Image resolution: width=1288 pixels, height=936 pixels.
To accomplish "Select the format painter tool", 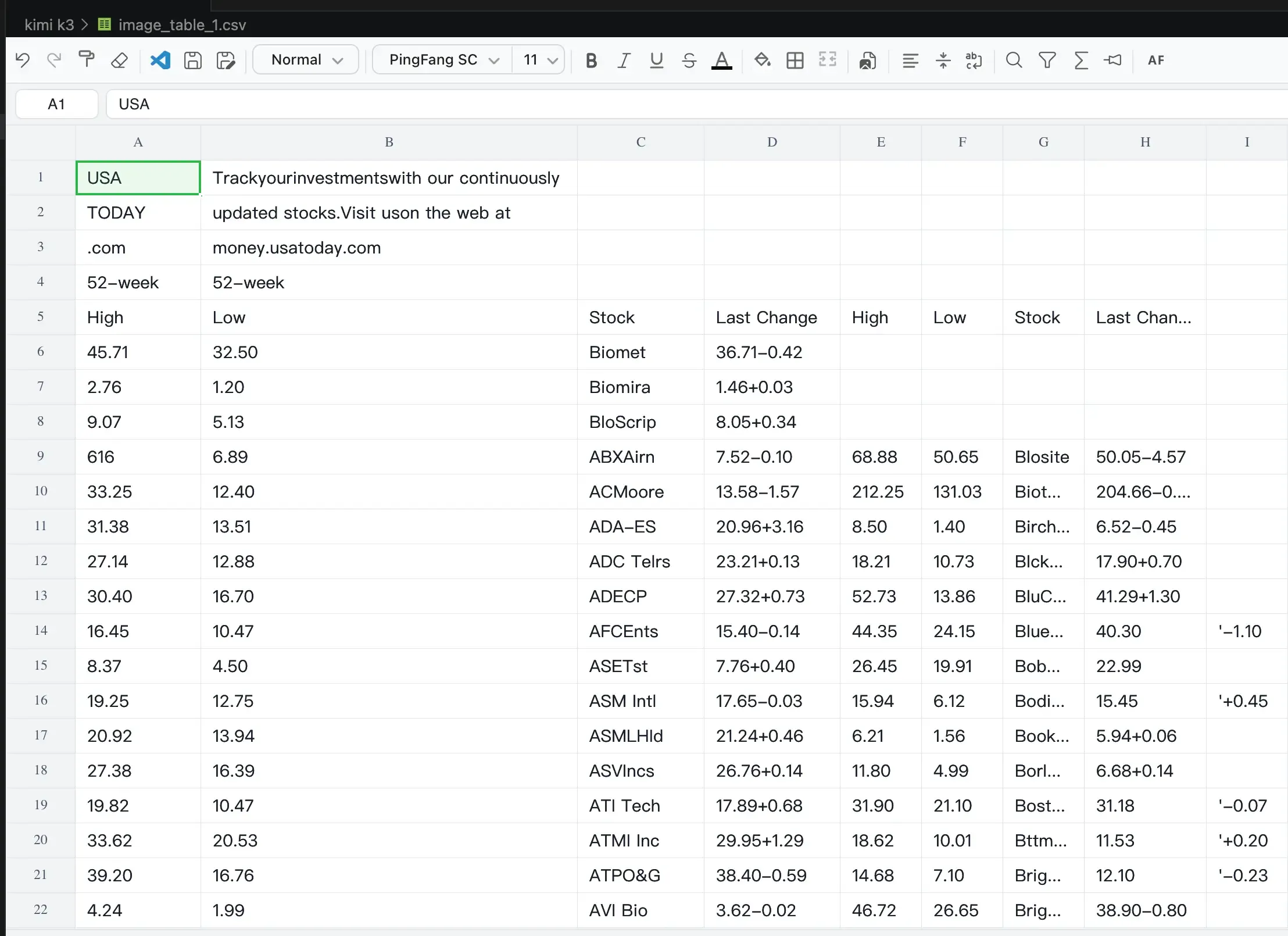I will click(x=87, y=60).
